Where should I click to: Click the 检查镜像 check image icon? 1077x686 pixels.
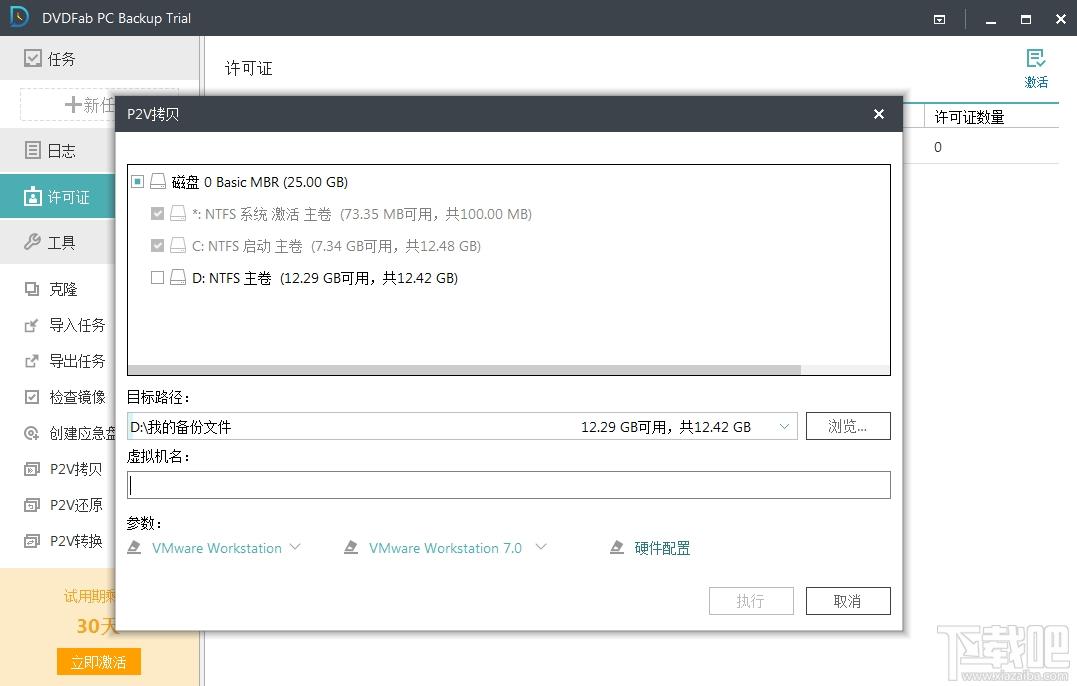pos(32,397)
